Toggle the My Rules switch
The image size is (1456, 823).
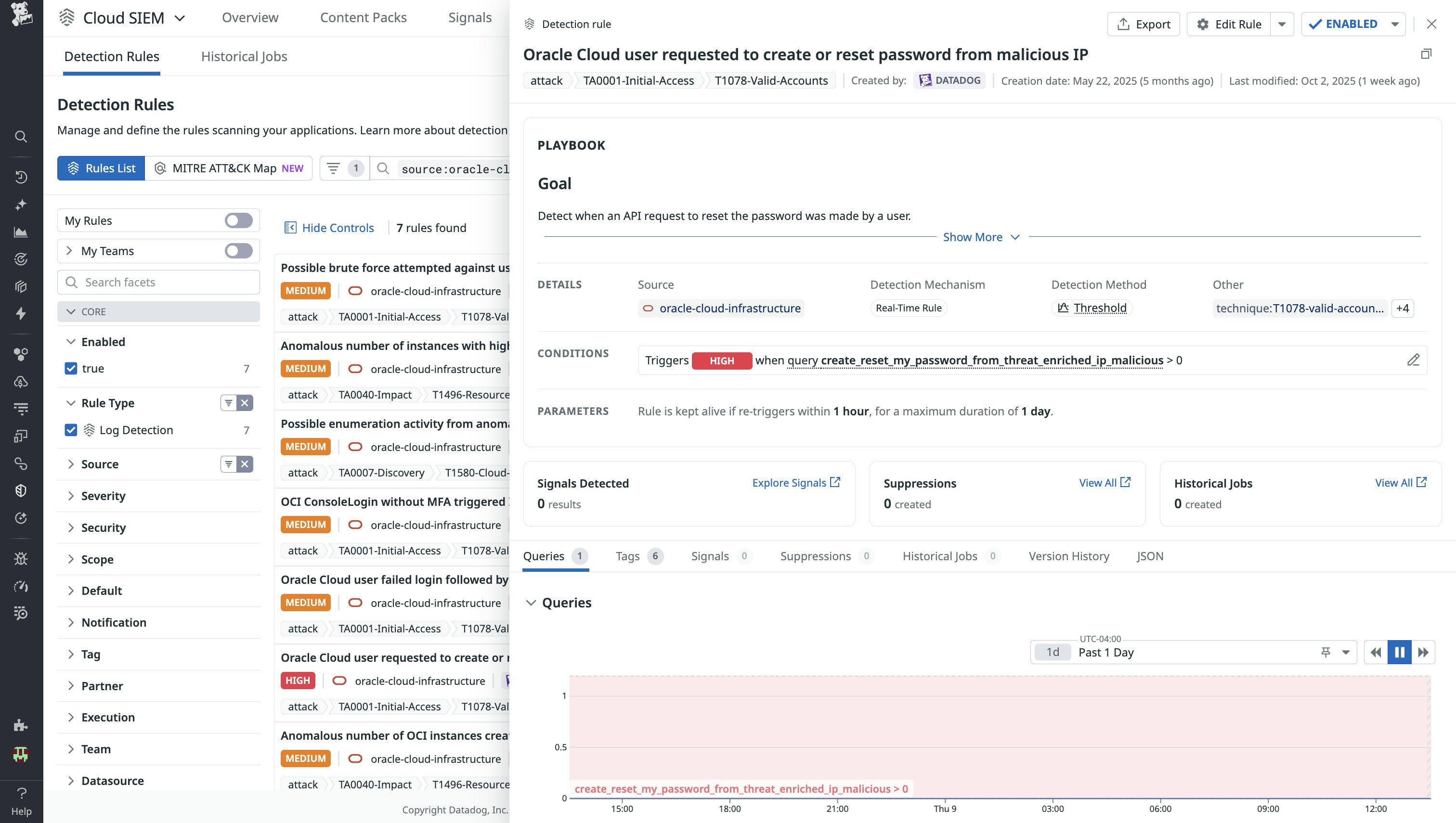238,220
